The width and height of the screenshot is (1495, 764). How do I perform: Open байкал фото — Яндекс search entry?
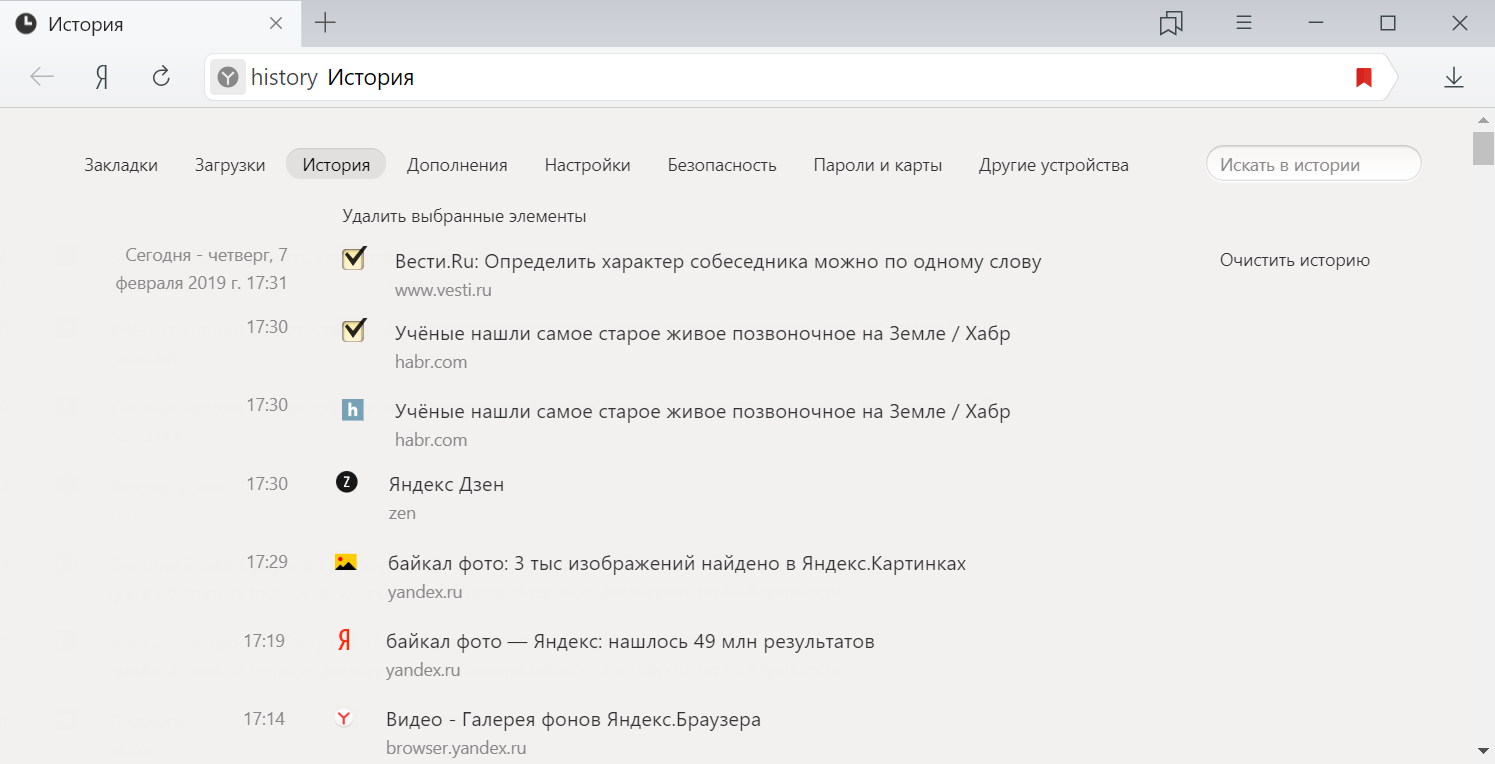tap(630, 642)
